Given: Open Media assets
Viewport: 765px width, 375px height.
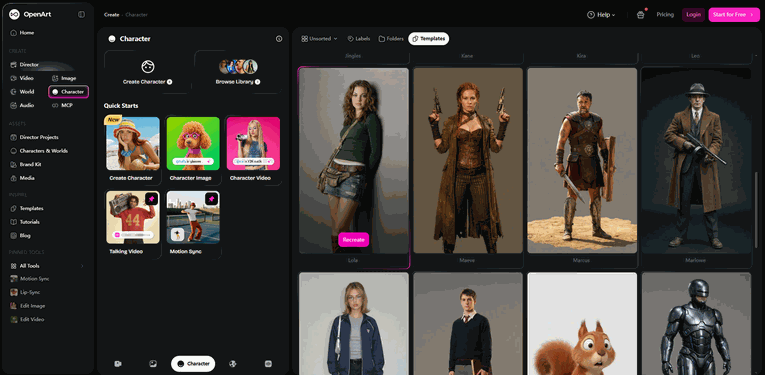Looking at the screenshot, I should pos(22,178).
